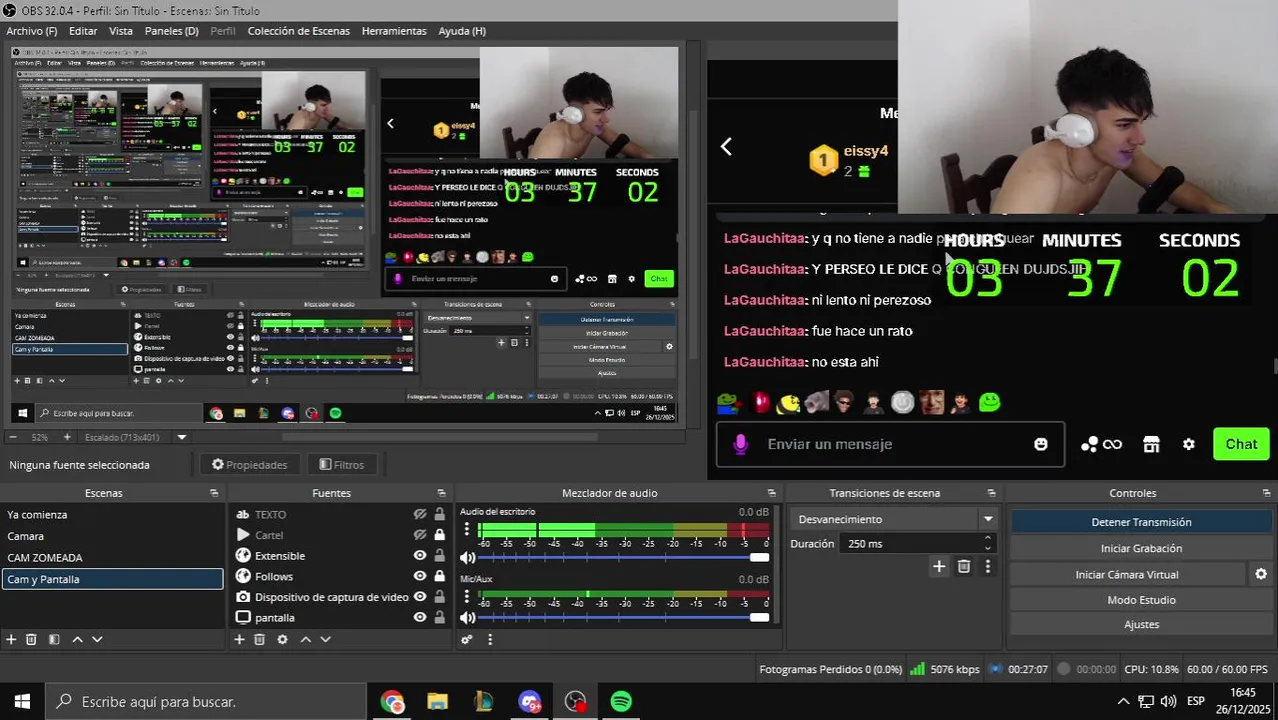Open the Vista menu
1278x720 pixels.
pos(121,31)
